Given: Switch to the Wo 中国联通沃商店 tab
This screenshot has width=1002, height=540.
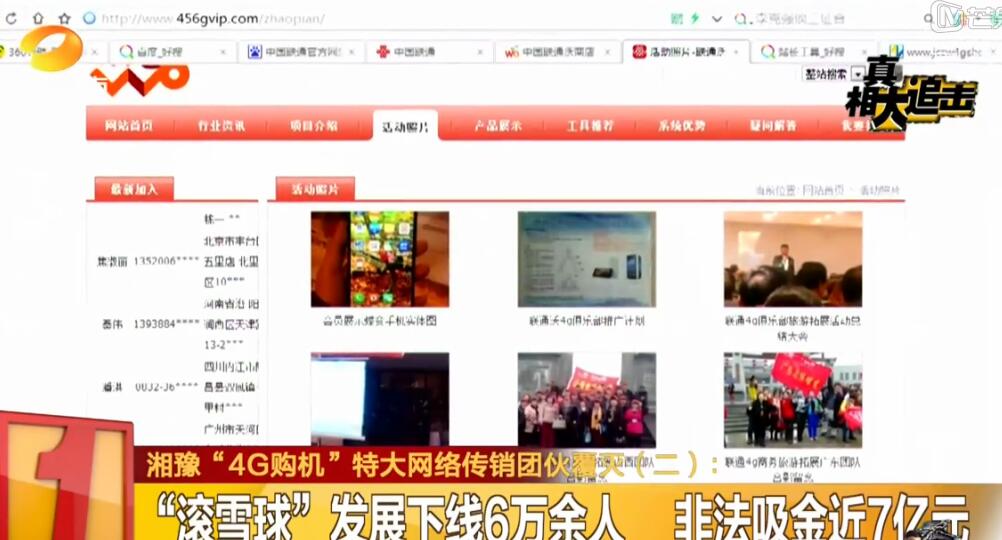Looking at the screenshot, I should point(558,52).
